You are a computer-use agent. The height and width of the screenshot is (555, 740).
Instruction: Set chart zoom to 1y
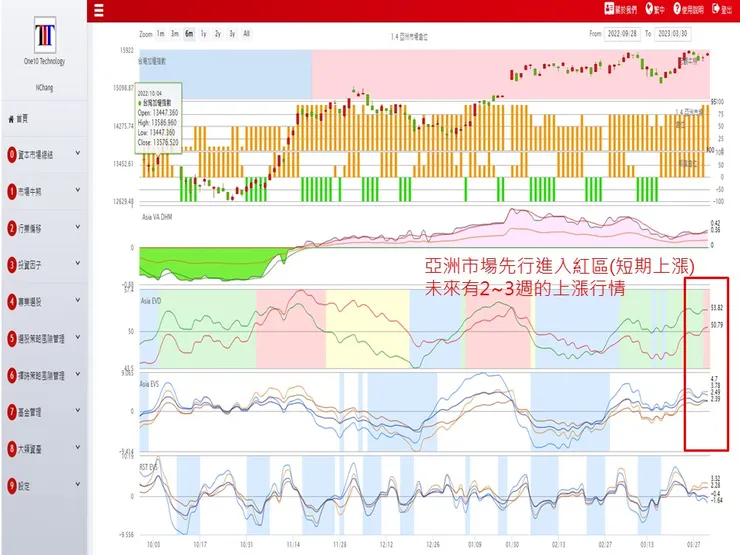click(x=203, y=34)
